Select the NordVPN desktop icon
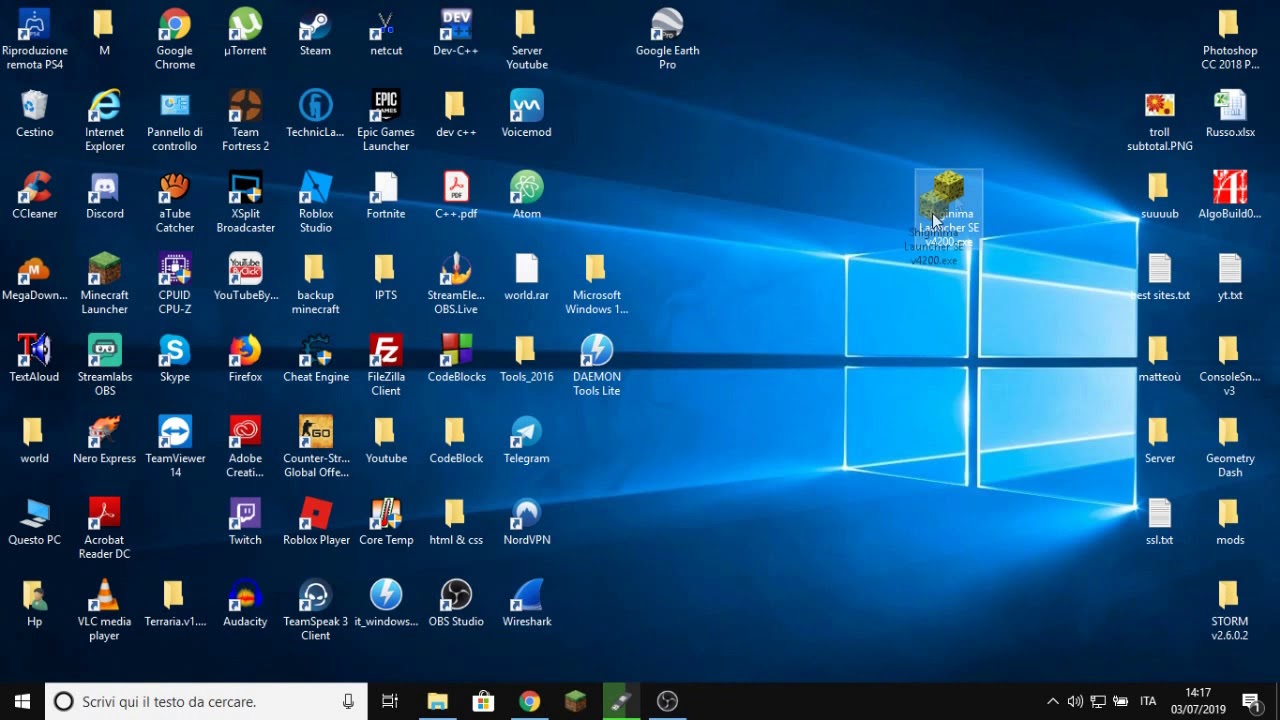The height and width of the screenshot is (720, 1280). pyautogui.click(x=526, y=522)
